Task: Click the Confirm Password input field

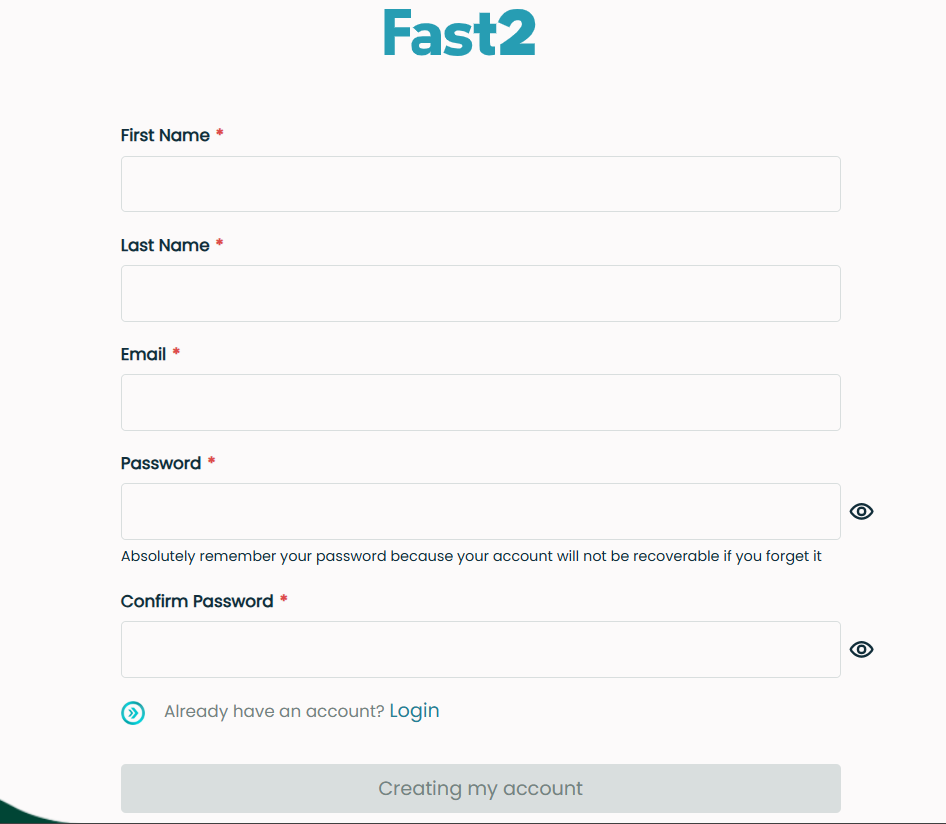Action: click(480, 649)
